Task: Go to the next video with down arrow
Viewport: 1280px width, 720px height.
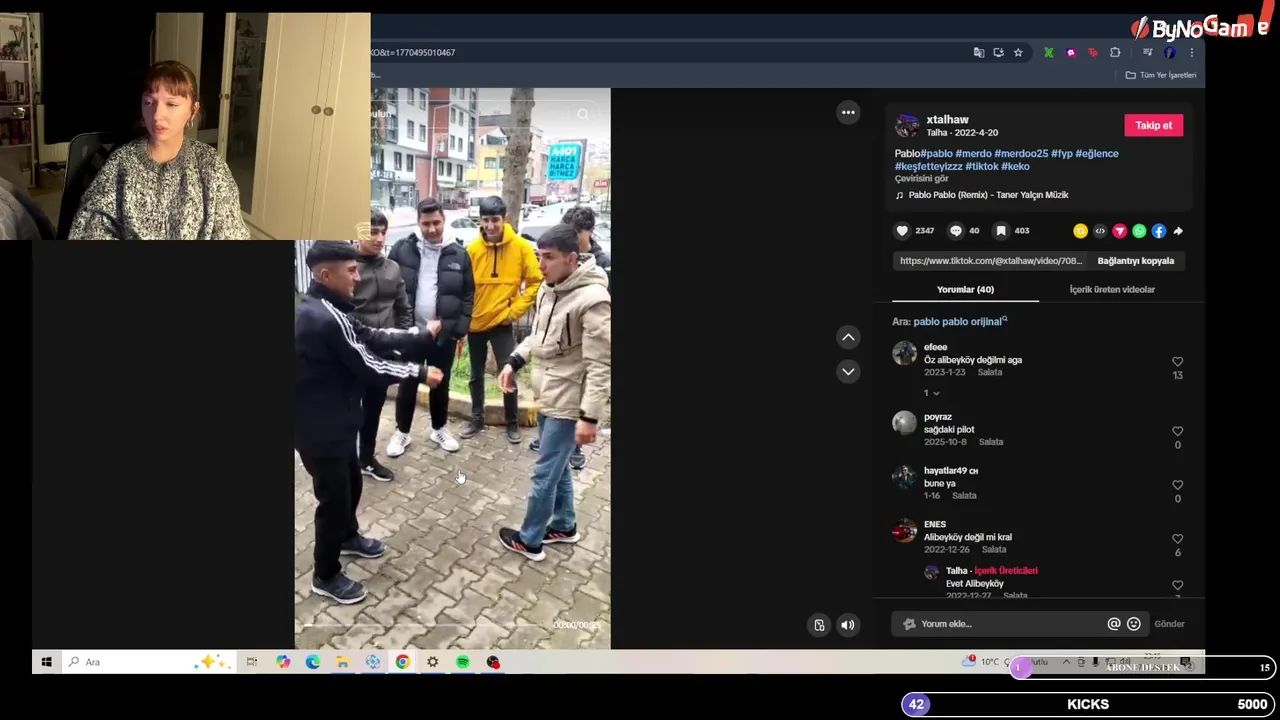Action: (848, 371)
